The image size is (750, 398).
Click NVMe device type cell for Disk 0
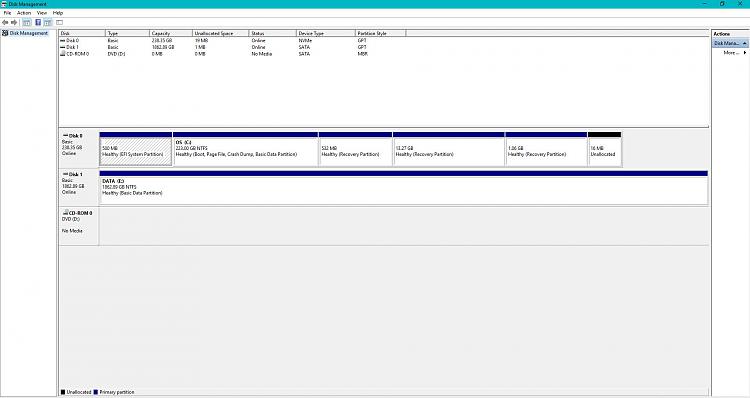pos(305,41)
